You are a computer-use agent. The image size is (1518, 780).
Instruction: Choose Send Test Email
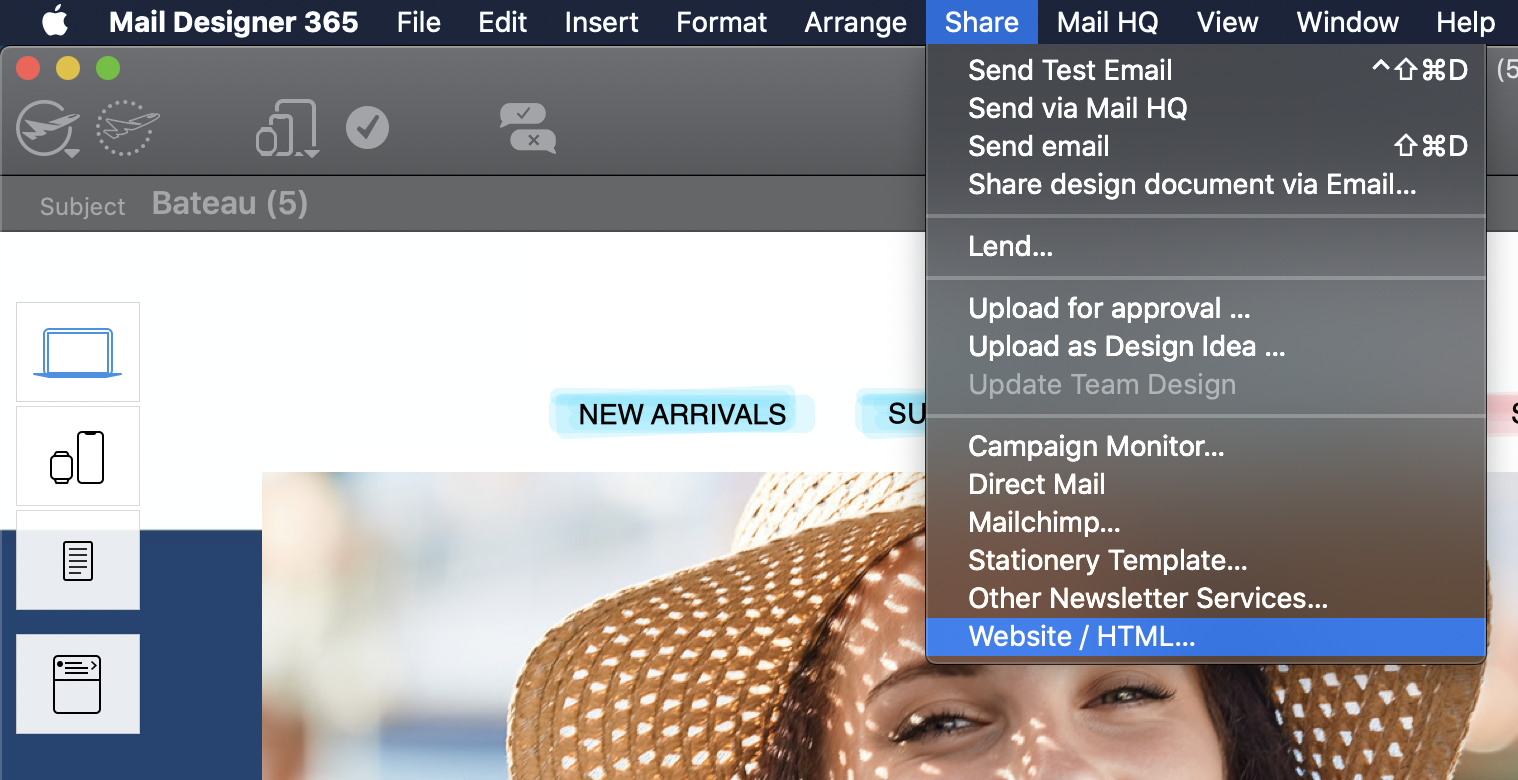1206,70
